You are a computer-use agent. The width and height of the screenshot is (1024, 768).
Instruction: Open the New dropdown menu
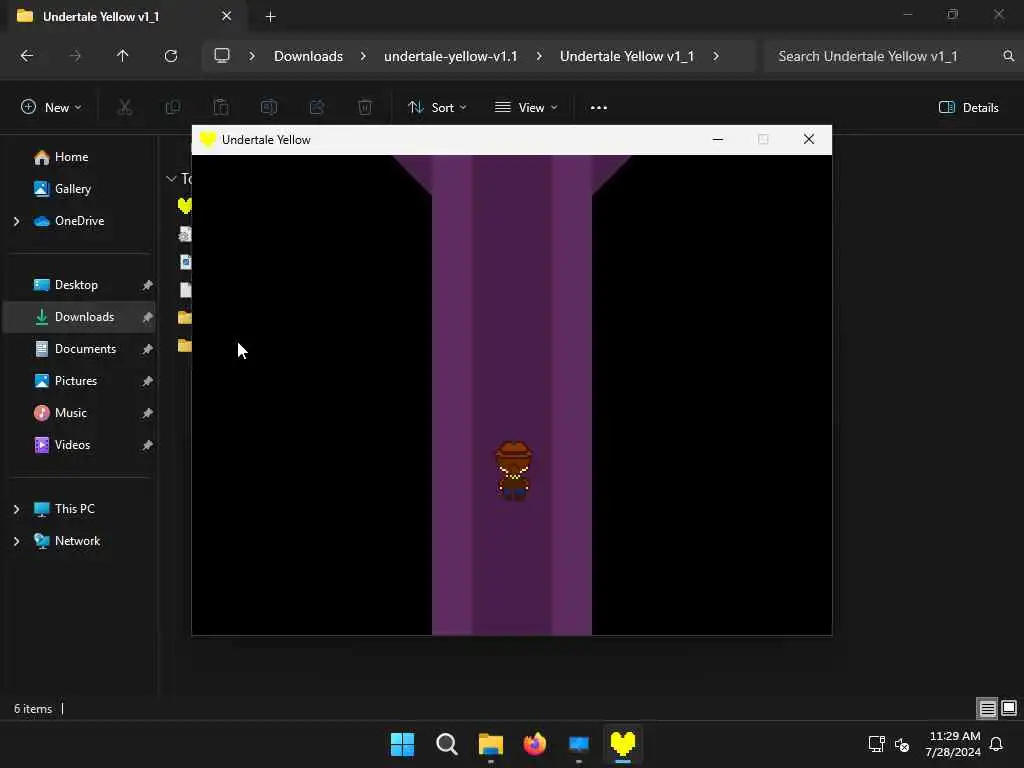point(52,108)
